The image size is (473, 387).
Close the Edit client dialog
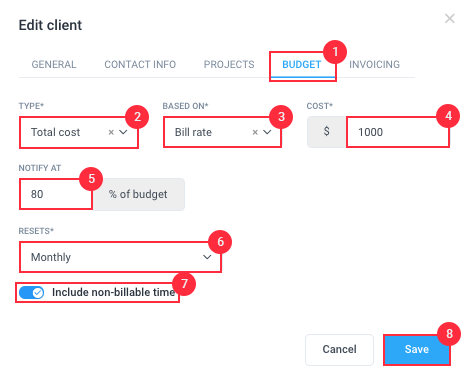449,19
